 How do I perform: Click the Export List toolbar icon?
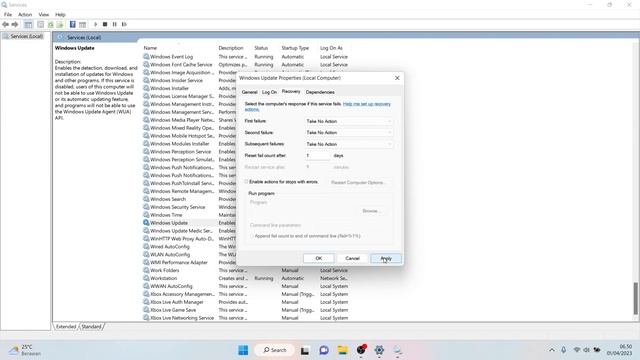(60, 24)
